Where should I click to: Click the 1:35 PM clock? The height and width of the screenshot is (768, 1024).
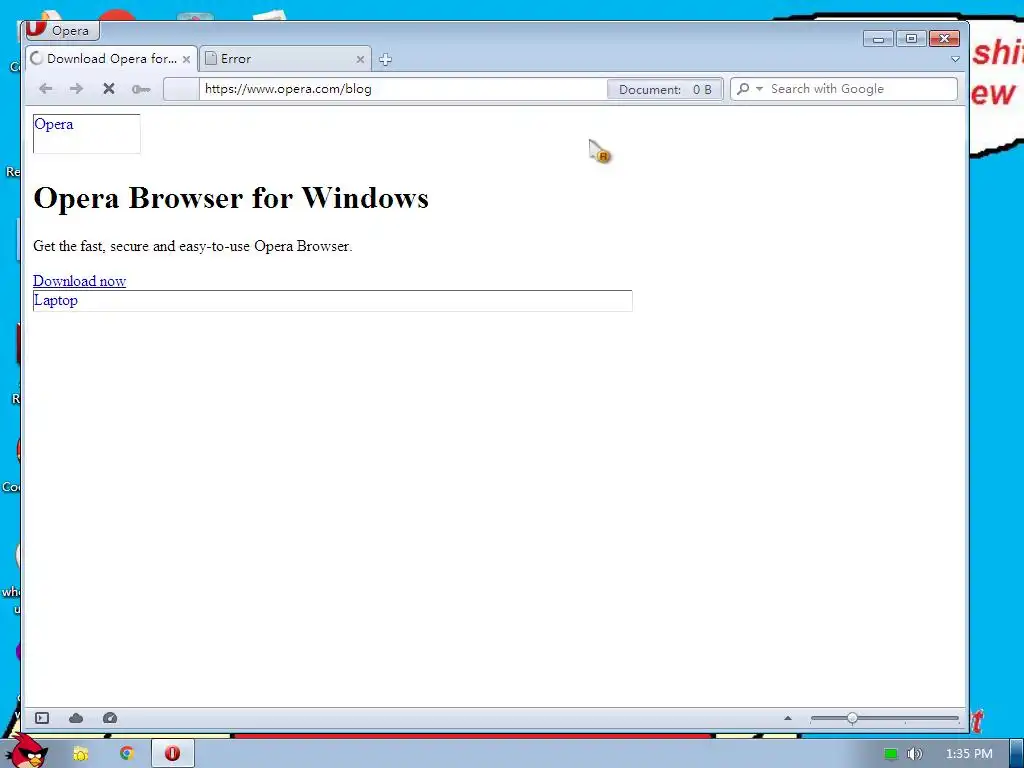pos(969,754)
